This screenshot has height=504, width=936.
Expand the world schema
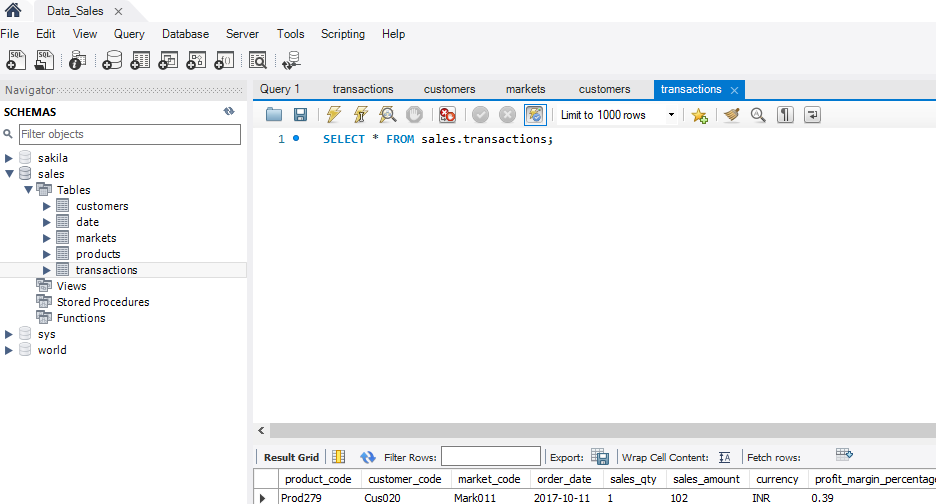[x=8, y=351]
